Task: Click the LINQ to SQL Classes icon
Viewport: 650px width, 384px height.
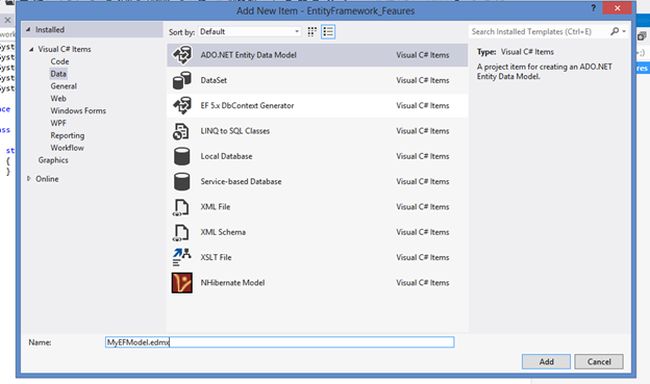Action: point(181,131)
